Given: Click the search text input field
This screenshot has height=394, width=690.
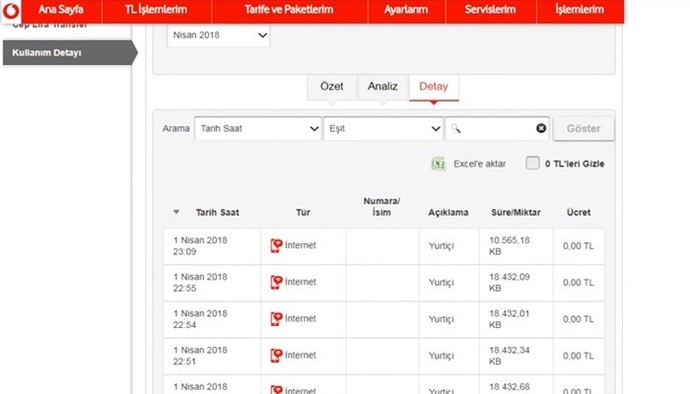Looking at the screenshot, I should (x=497, y=129).
